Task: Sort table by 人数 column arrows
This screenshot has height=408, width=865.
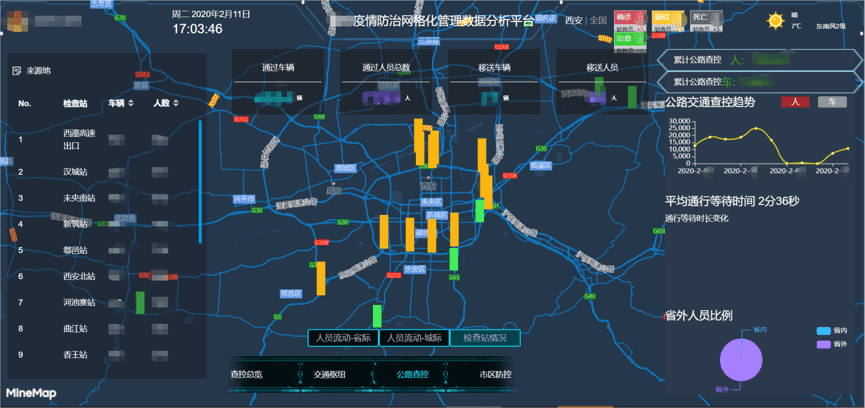Action: click(175, 103)
